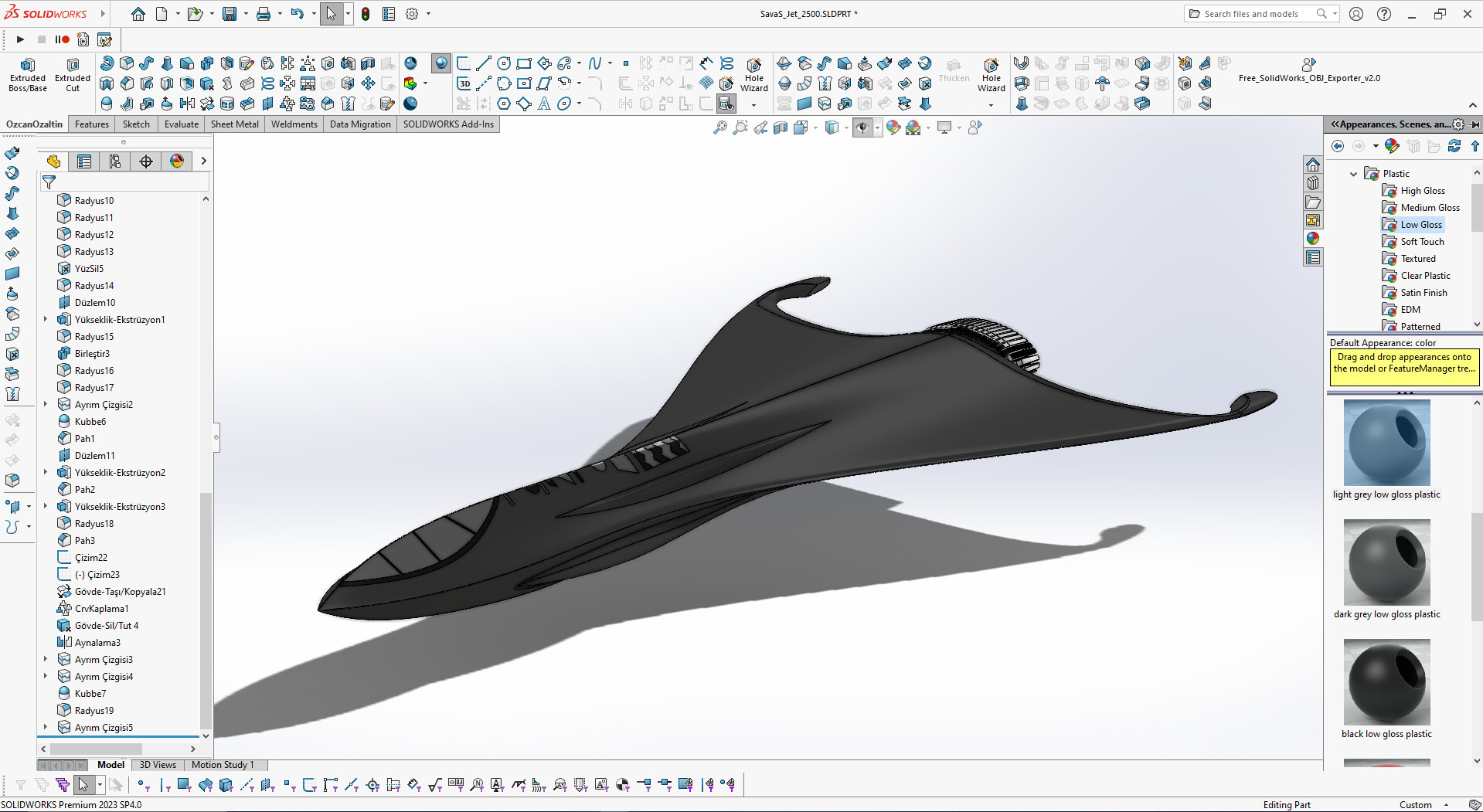This screenshot has width=1483, height=812.
Task: Toggle the Hide/Show Items eye control
Action: [x=863, y=127]
